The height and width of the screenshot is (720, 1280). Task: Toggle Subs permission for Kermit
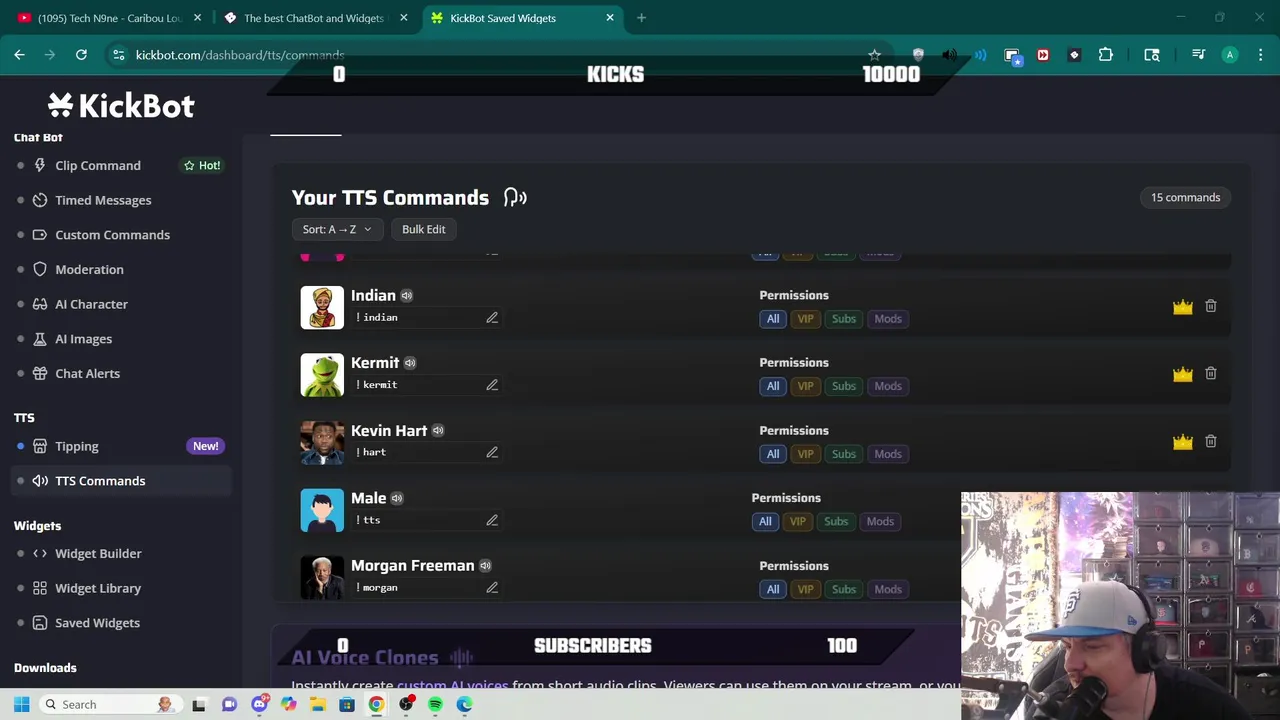pyautogui.click(x=844, y=386)
